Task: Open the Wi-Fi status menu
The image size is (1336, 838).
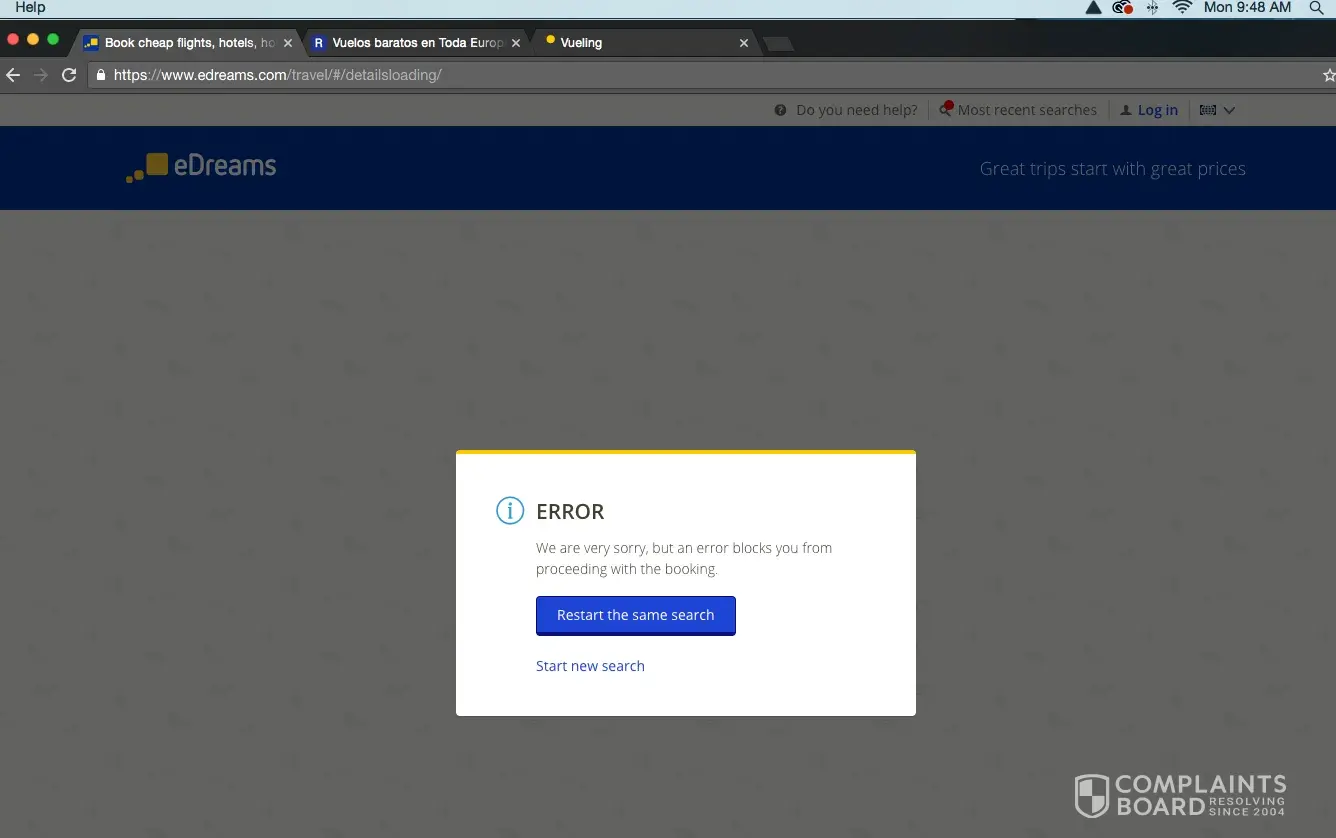Action: click(1182, 8)
